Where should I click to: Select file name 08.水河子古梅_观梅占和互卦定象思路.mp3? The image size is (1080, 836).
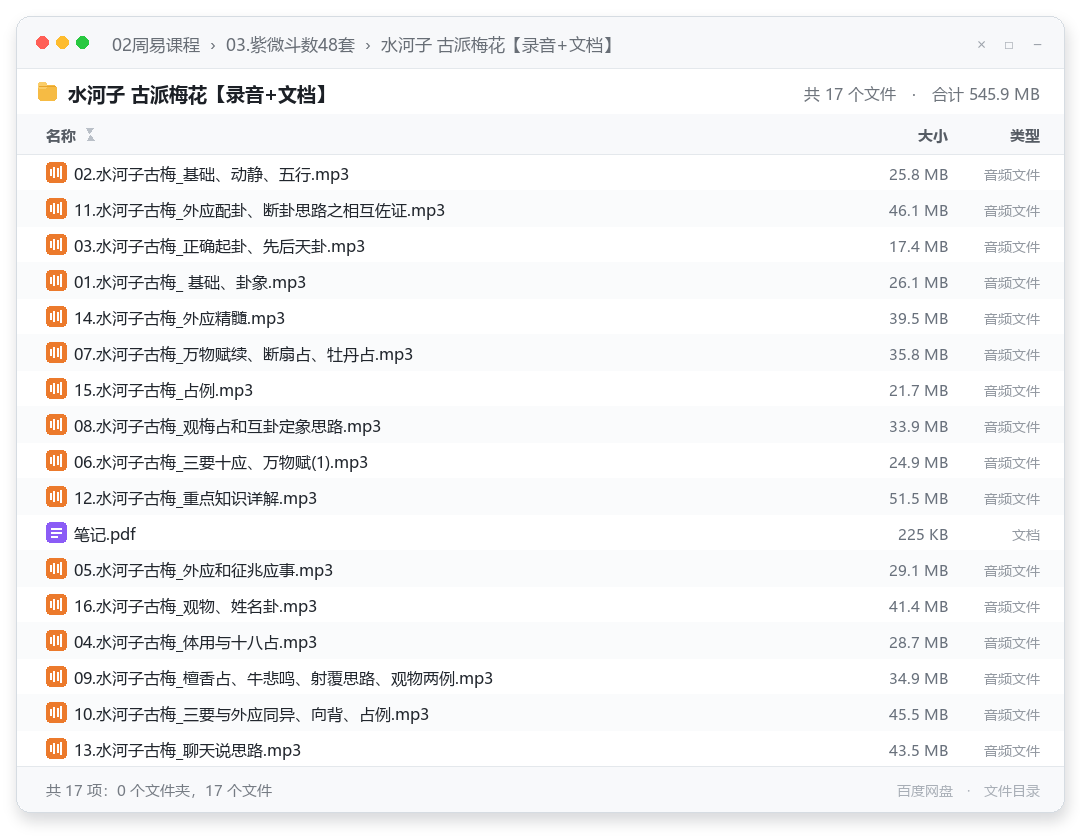point(227,426)
